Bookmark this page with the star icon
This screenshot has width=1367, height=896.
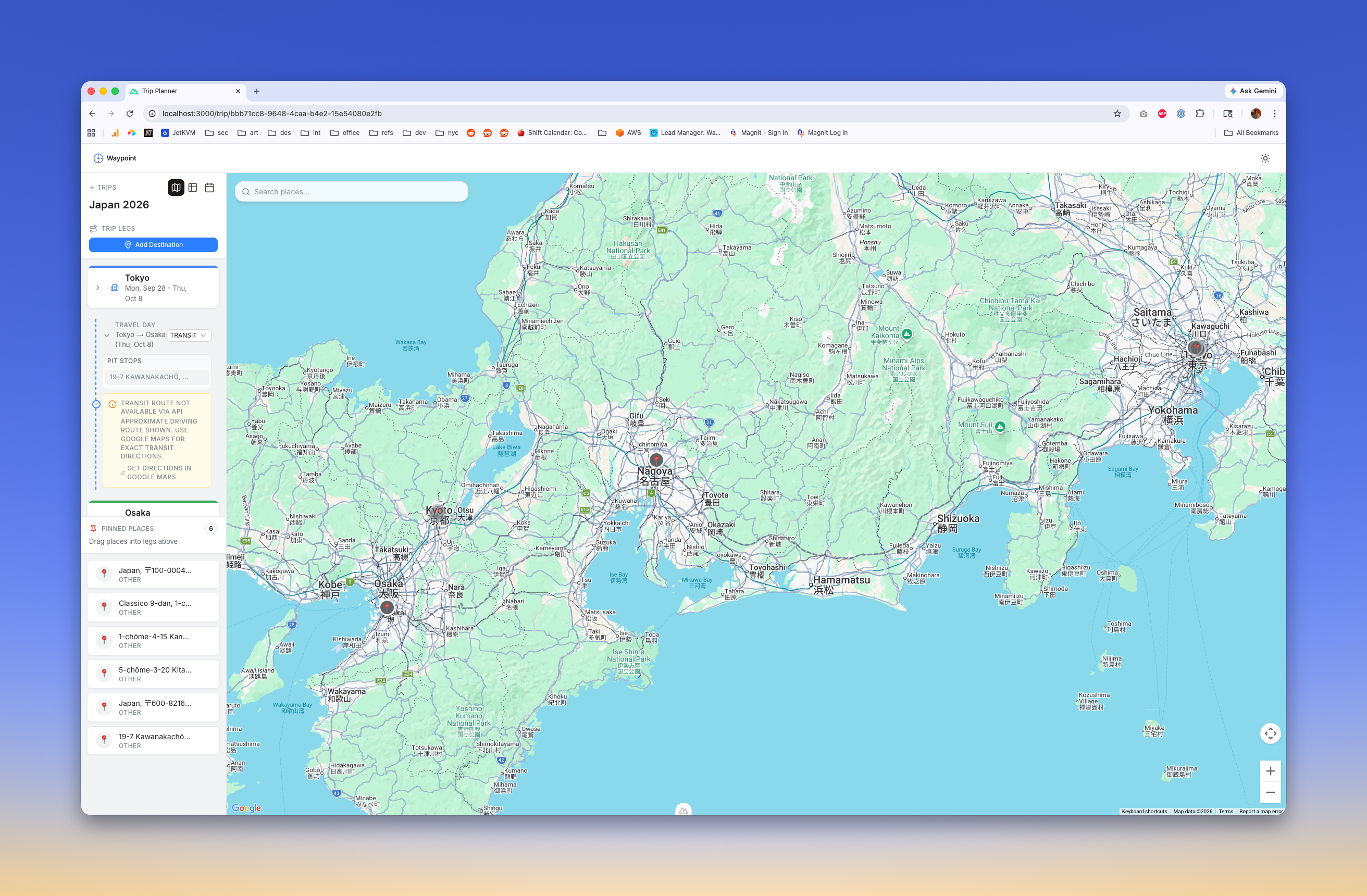[x=1117, y=114]
